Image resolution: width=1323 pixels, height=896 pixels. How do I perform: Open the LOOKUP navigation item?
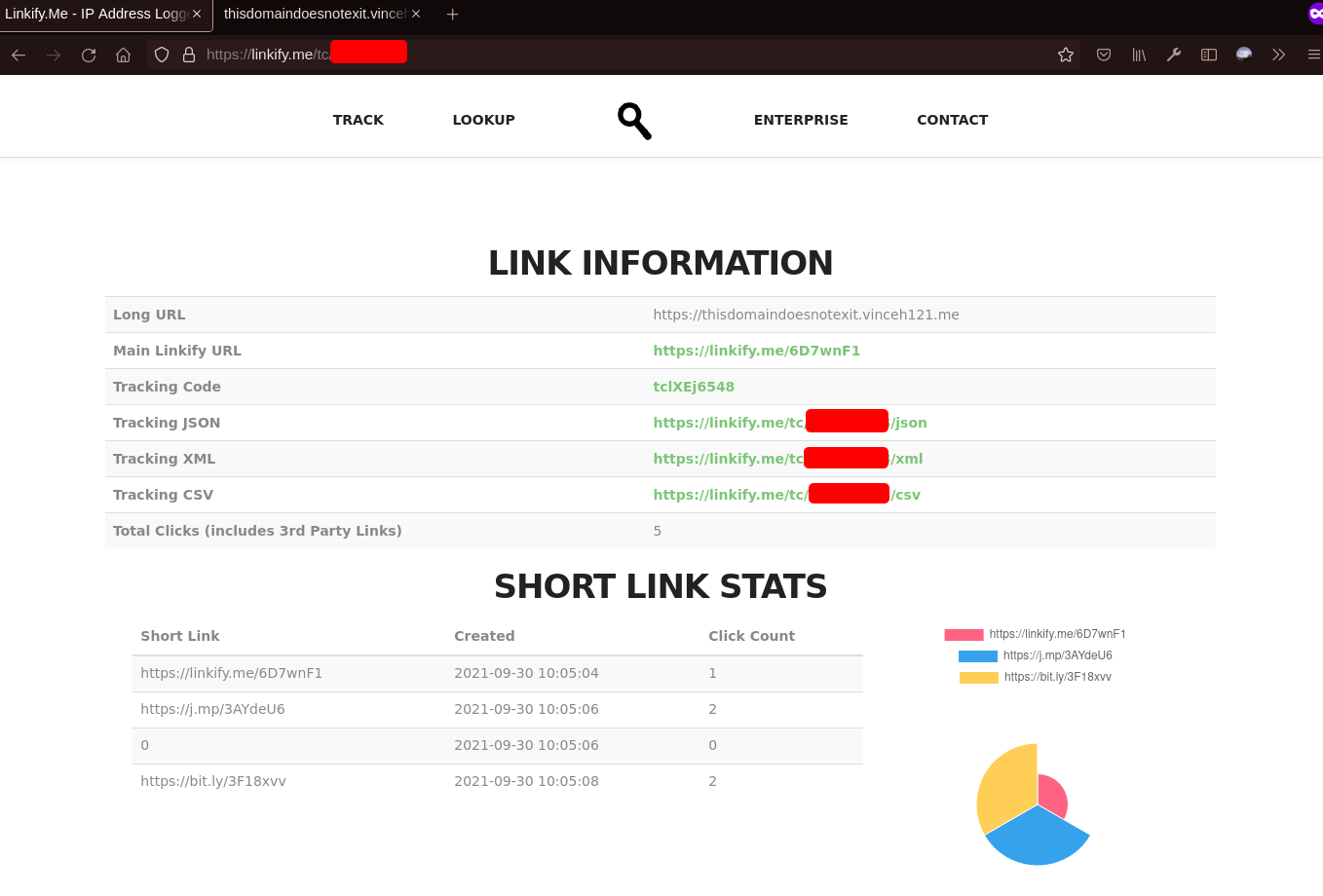point(483,120)
